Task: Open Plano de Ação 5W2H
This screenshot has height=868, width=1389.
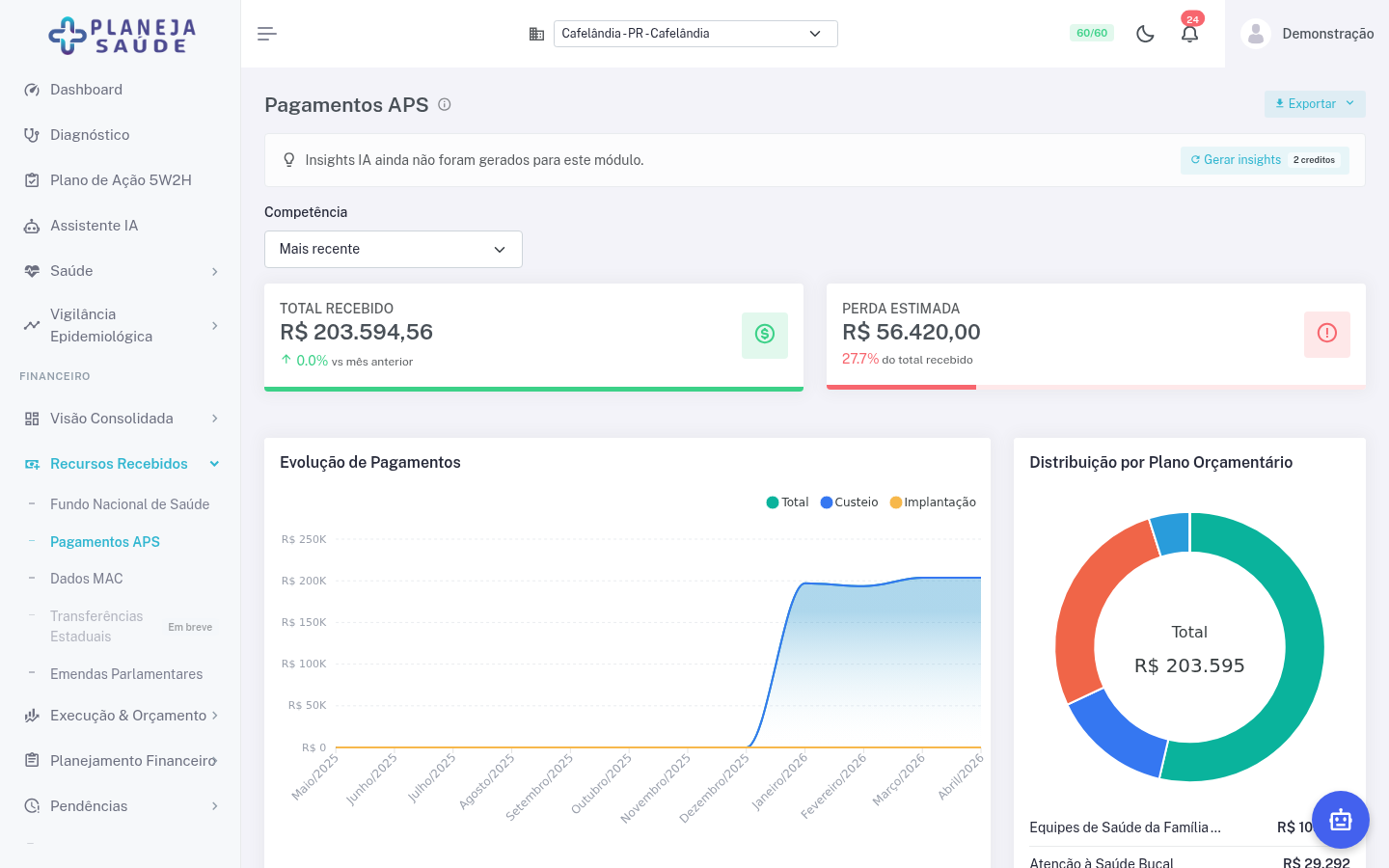Action: 121,180
